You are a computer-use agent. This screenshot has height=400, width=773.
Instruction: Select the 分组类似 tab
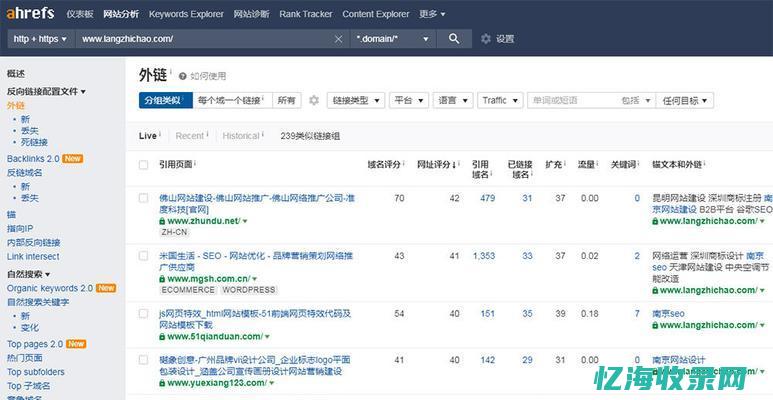click(166, 100)
